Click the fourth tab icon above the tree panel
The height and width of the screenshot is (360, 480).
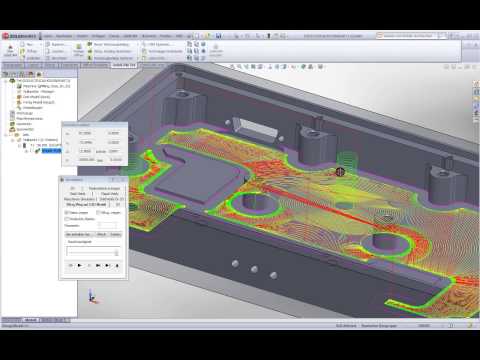pyautogui.click(x=31, y=74)
